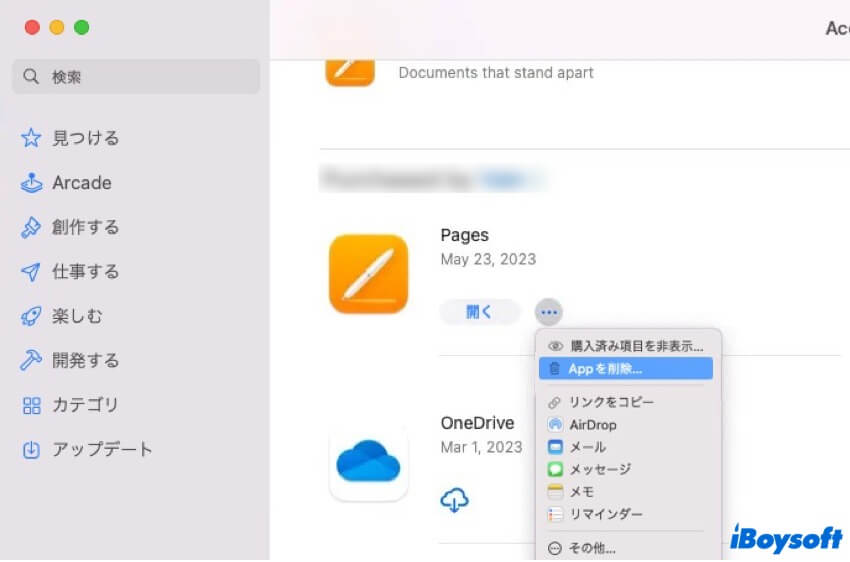Choose 購入済み項目を非表示 menu entry

tap(626, 346)
